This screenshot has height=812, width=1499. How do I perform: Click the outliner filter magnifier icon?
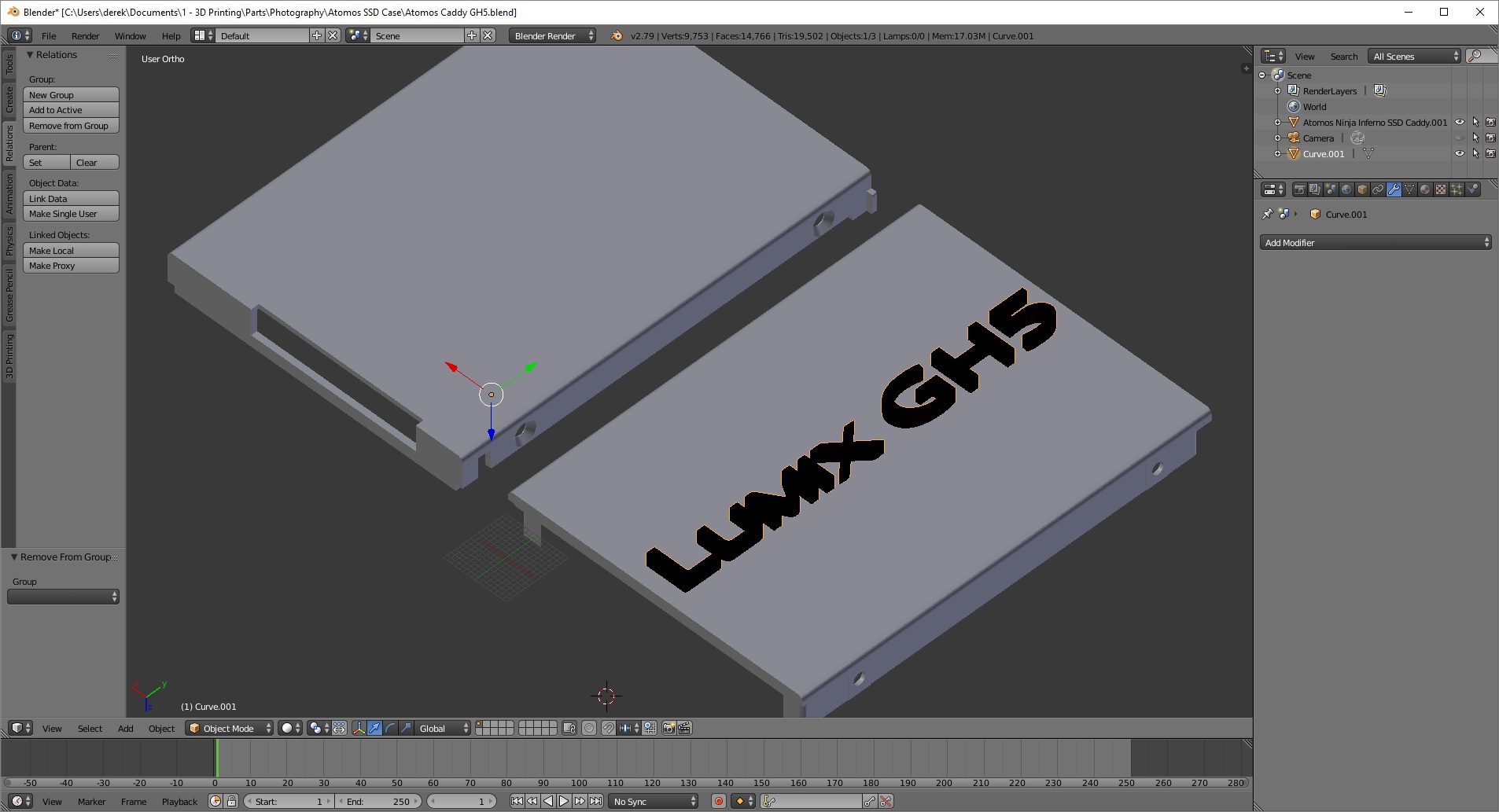[1475, 56]
